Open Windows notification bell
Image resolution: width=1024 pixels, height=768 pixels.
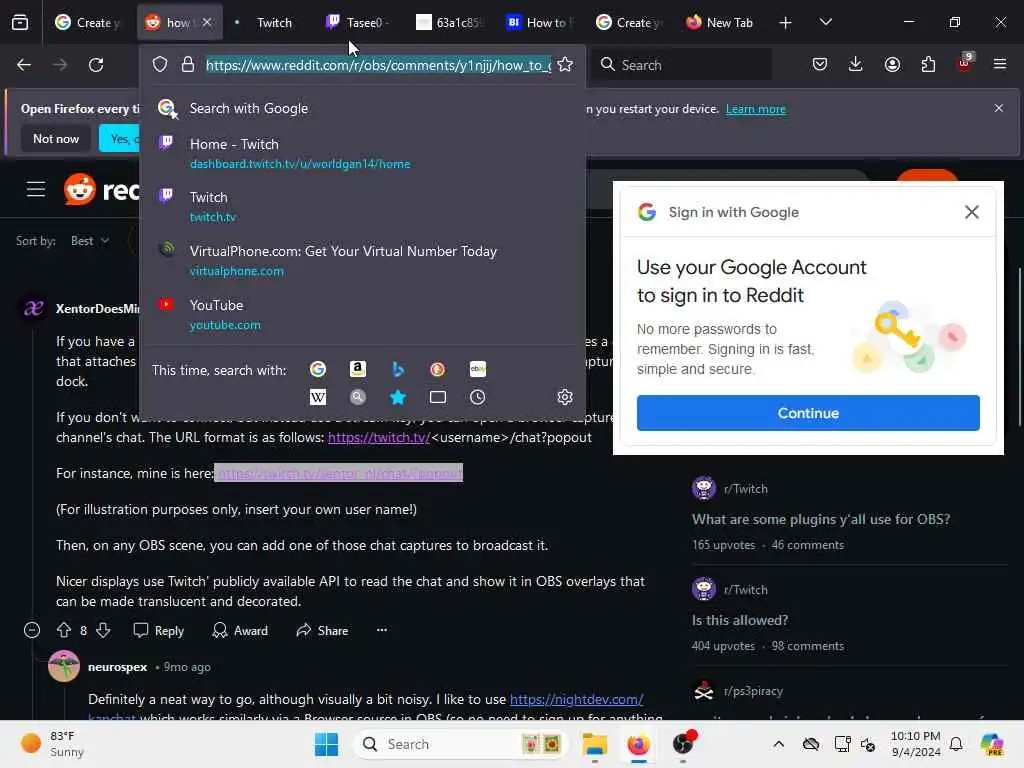[955, 744]
